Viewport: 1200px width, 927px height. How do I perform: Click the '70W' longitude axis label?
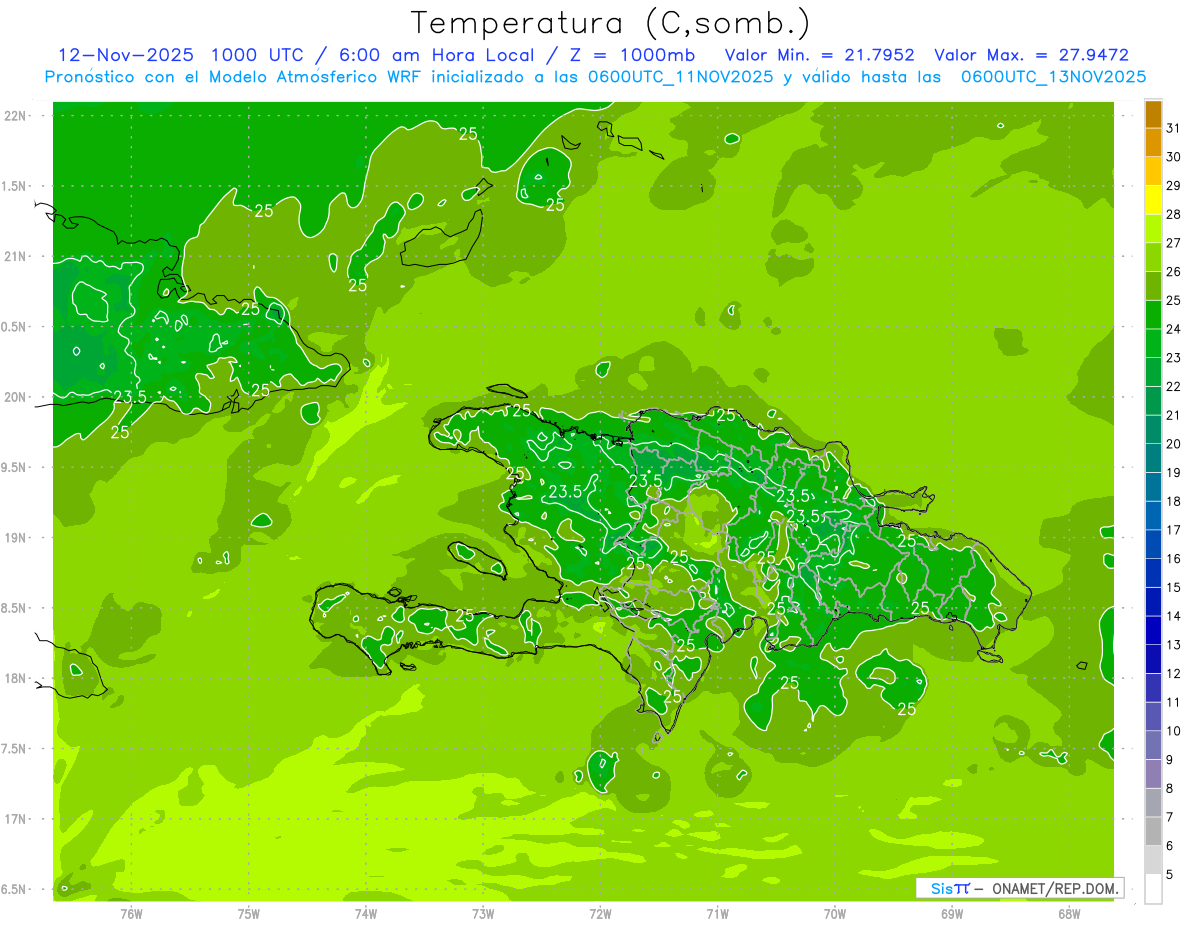[835, 913]
